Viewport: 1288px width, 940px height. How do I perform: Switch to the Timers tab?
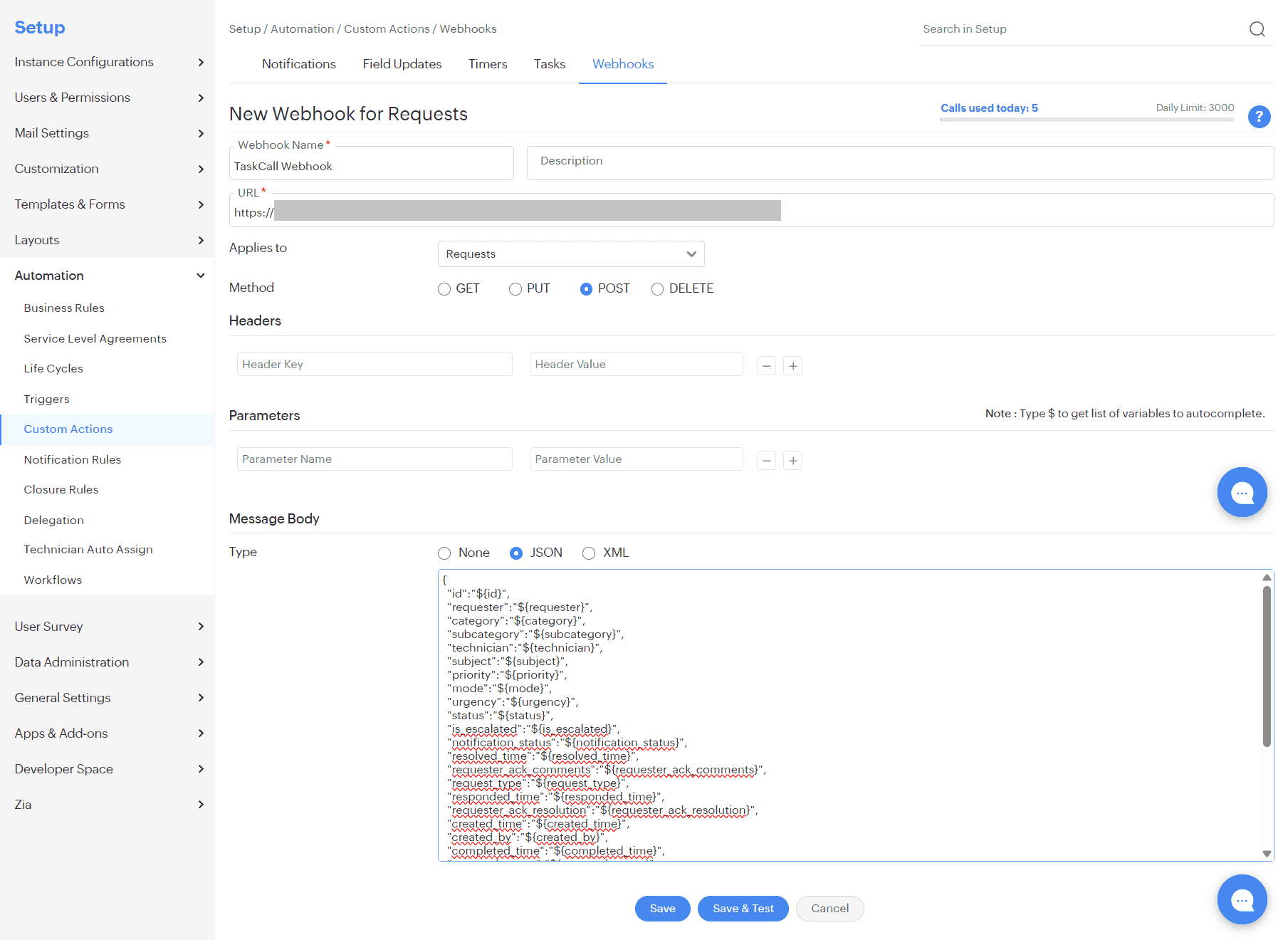[x=487, y=64]
